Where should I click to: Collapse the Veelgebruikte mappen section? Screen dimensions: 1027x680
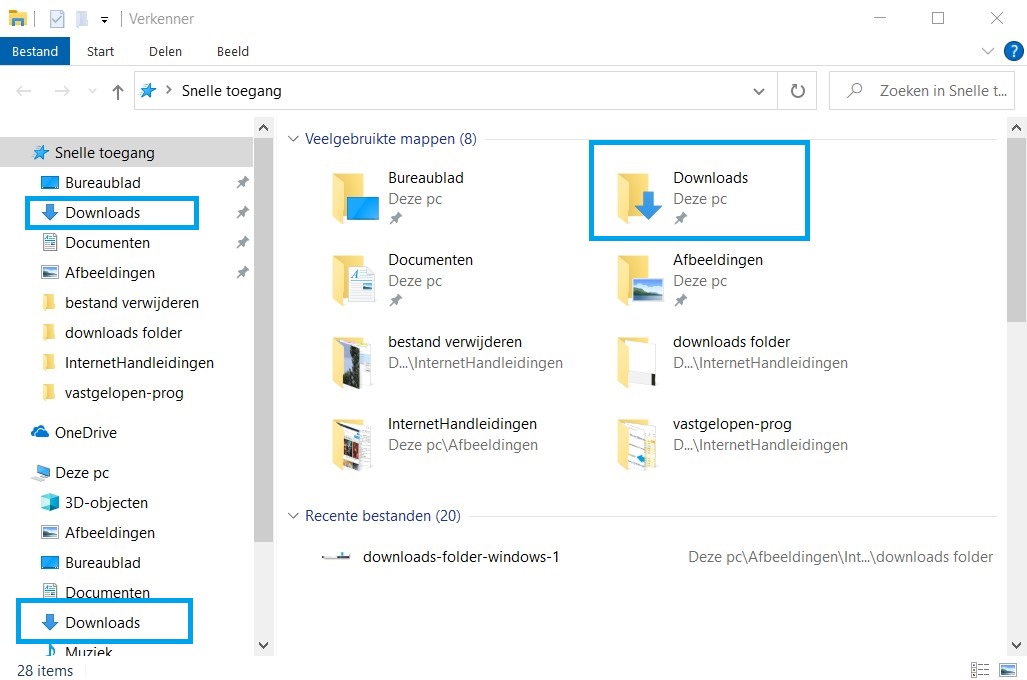click(x=291, y=139)
